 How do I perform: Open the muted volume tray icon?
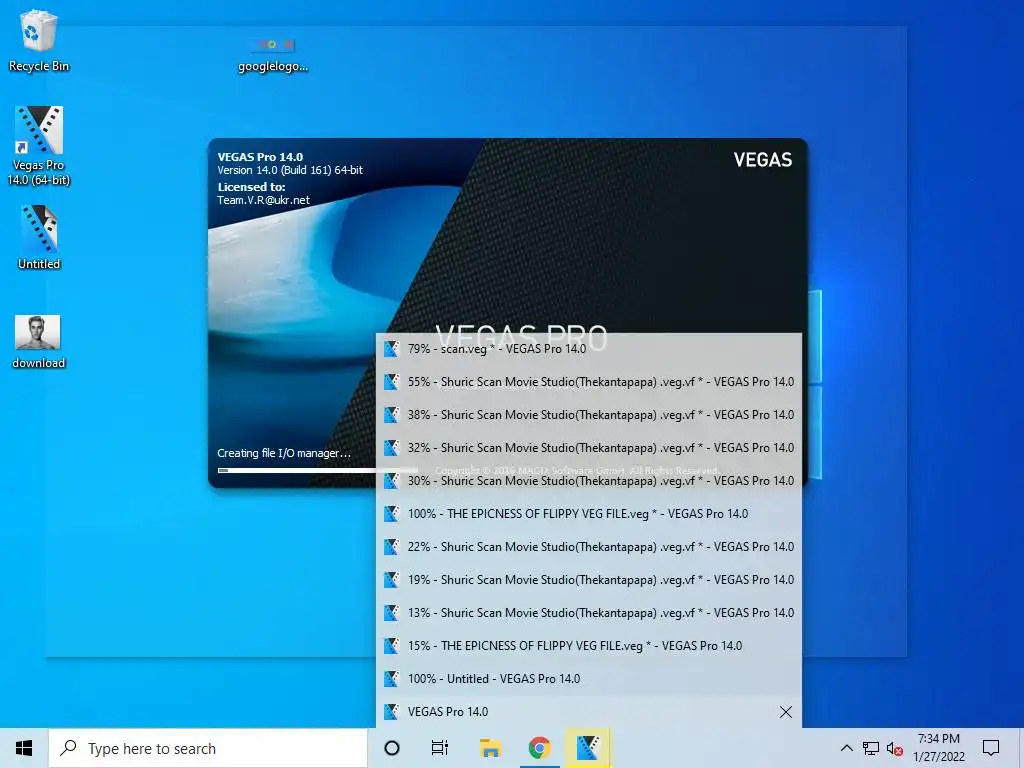[x=895, y=749]
